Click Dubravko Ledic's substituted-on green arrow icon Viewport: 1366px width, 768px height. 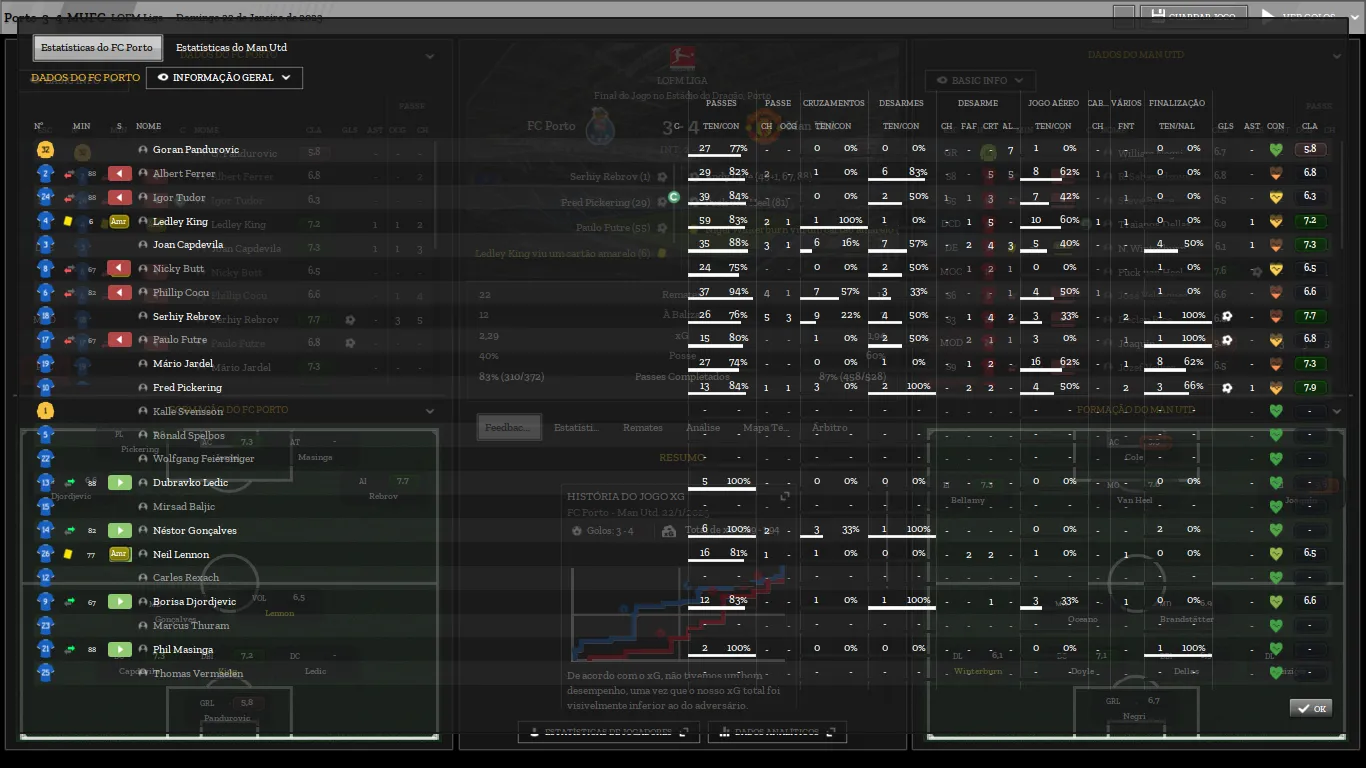click(119, 483)
